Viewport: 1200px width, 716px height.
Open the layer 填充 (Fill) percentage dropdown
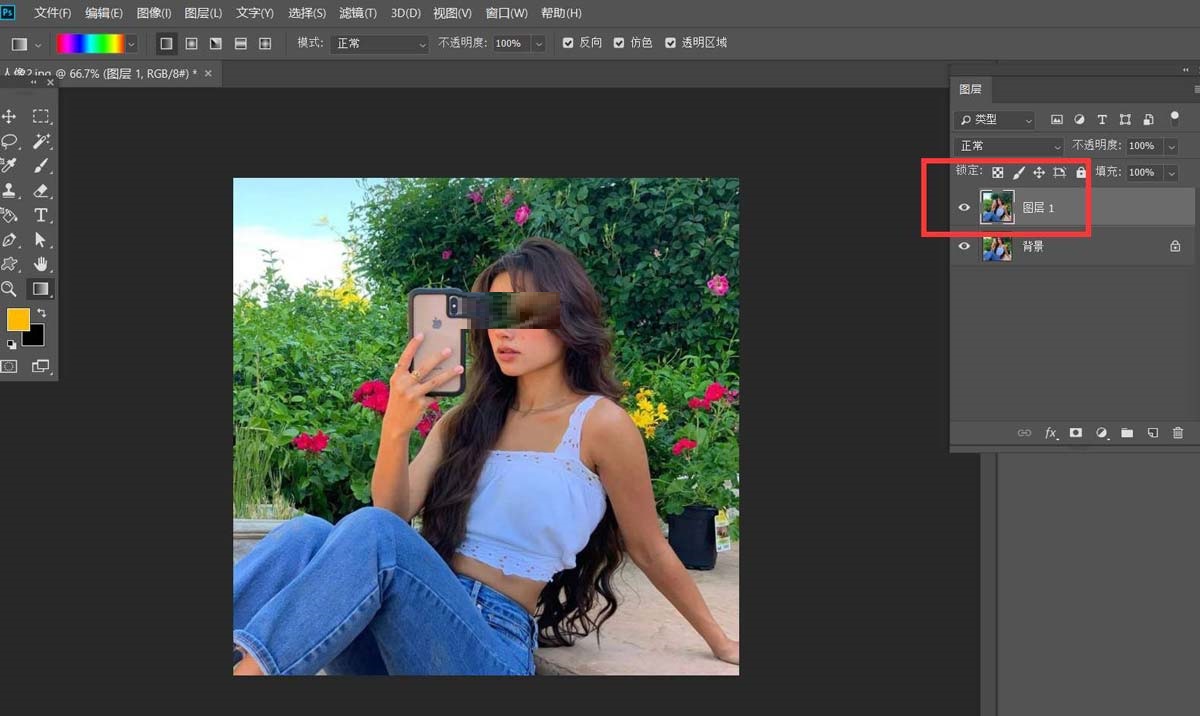tap(1171, 173)
